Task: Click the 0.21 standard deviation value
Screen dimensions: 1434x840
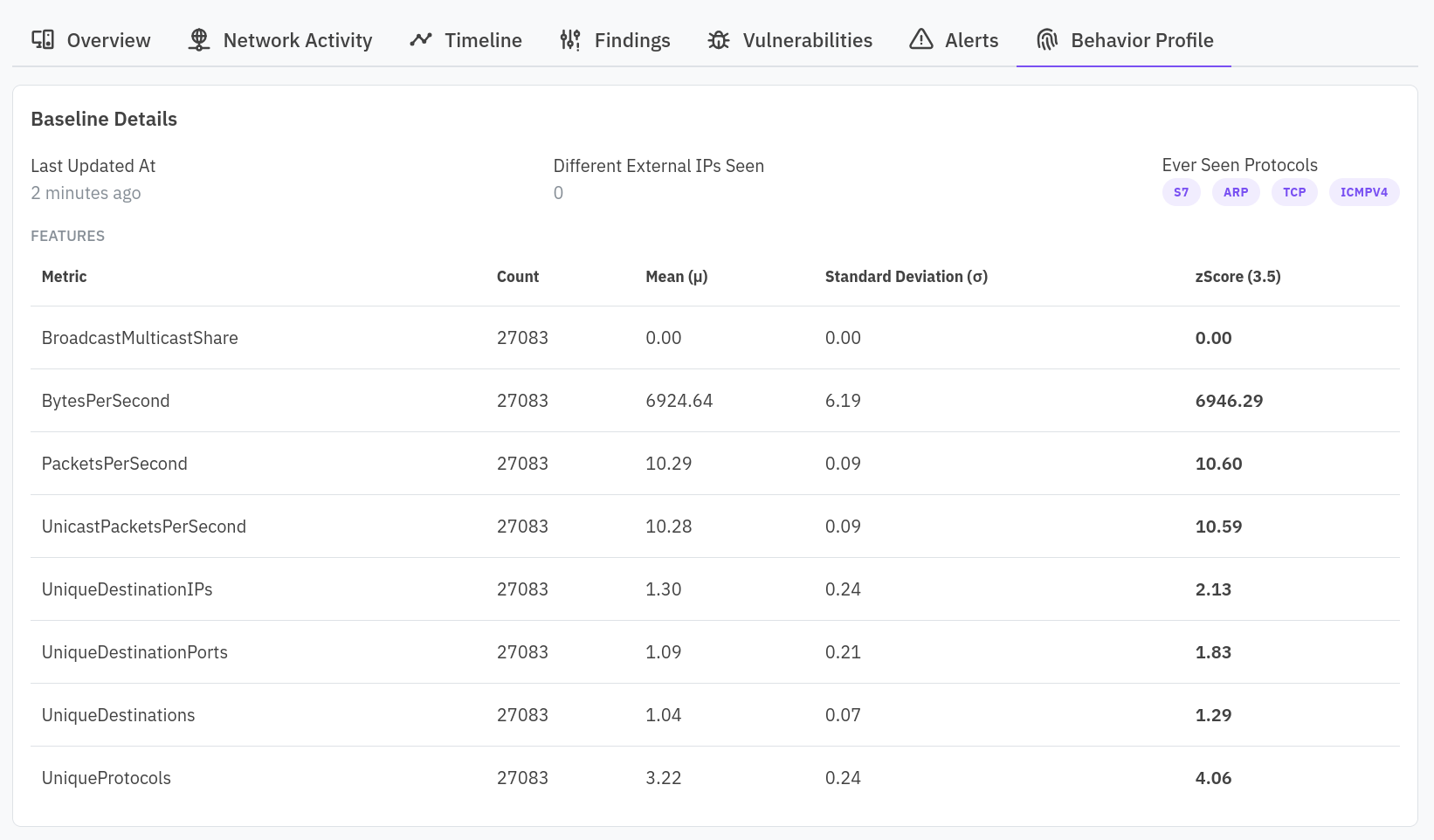Action: click(844, 652)
